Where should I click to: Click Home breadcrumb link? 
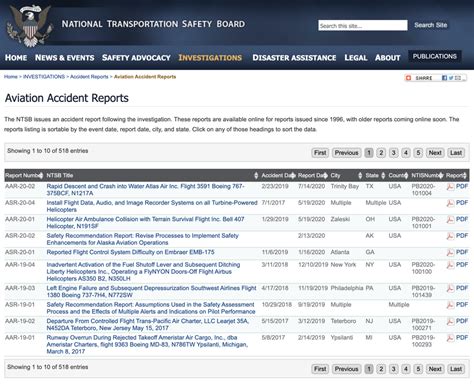(x=11, y=77)
